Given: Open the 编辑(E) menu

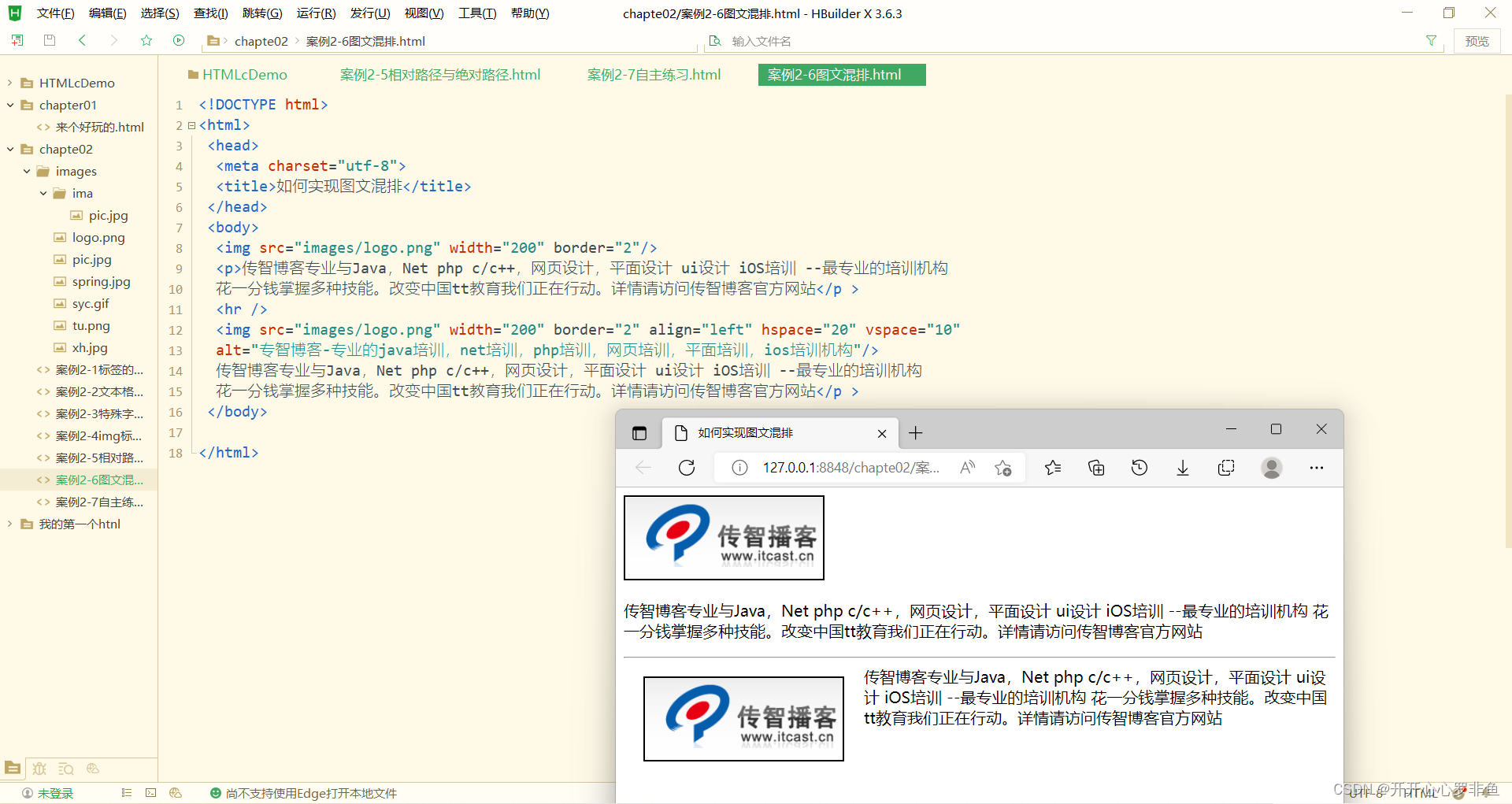Looking at the screenshot, I should pyautogui.click(x=108, y=13).
